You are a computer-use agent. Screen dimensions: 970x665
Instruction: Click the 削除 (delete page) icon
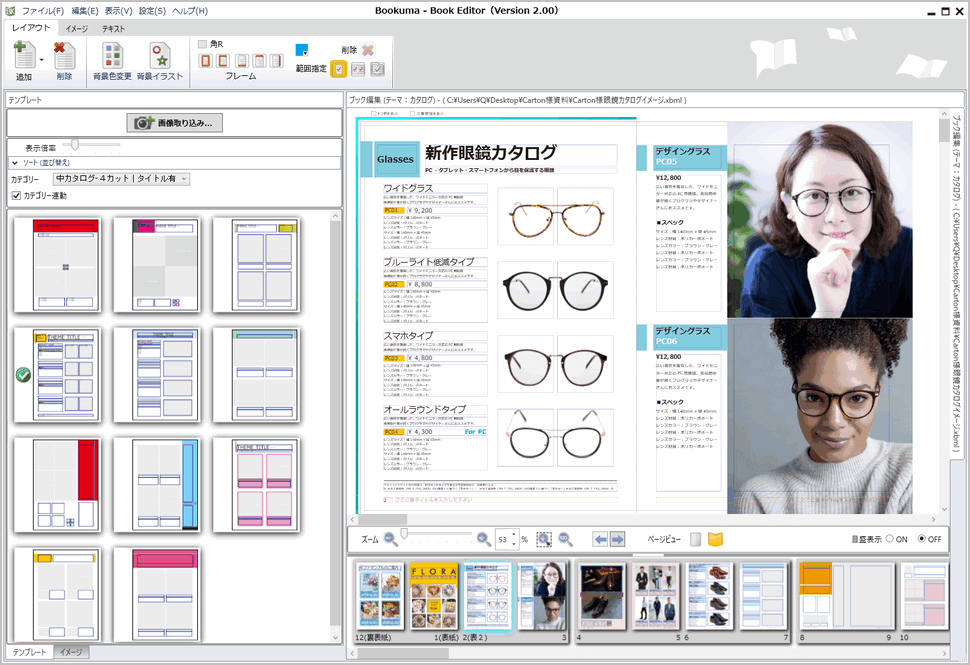click(x=64, y=56)
